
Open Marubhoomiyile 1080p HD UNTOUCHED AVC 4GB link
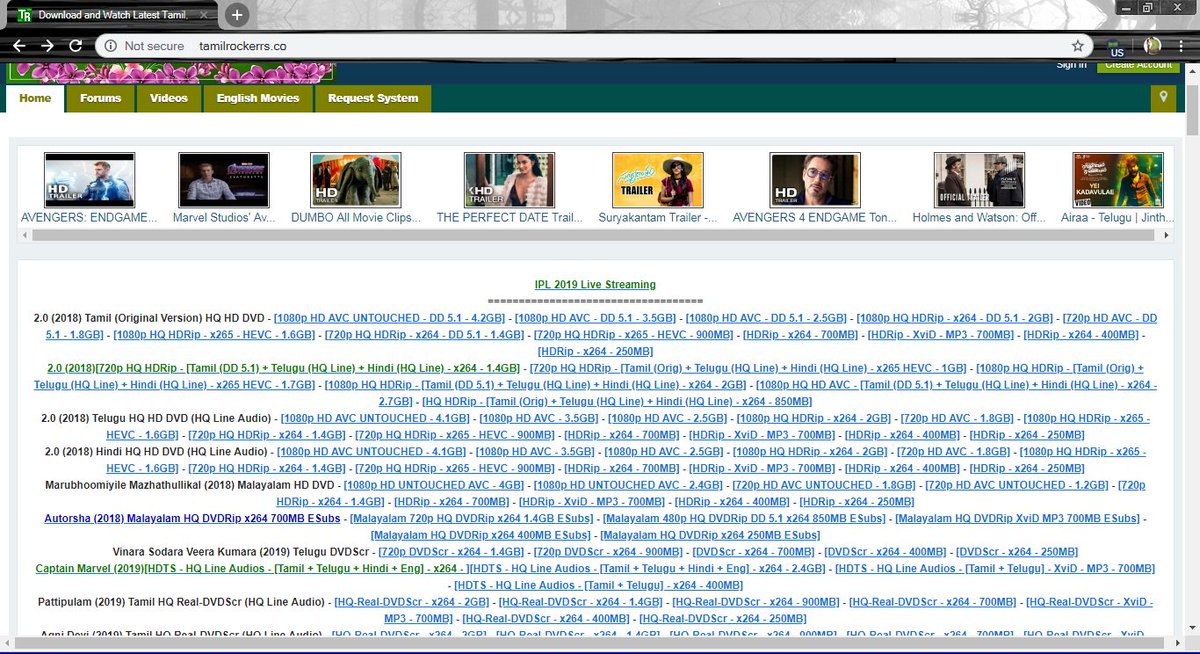pyautogui.click(x=434, y=485)
